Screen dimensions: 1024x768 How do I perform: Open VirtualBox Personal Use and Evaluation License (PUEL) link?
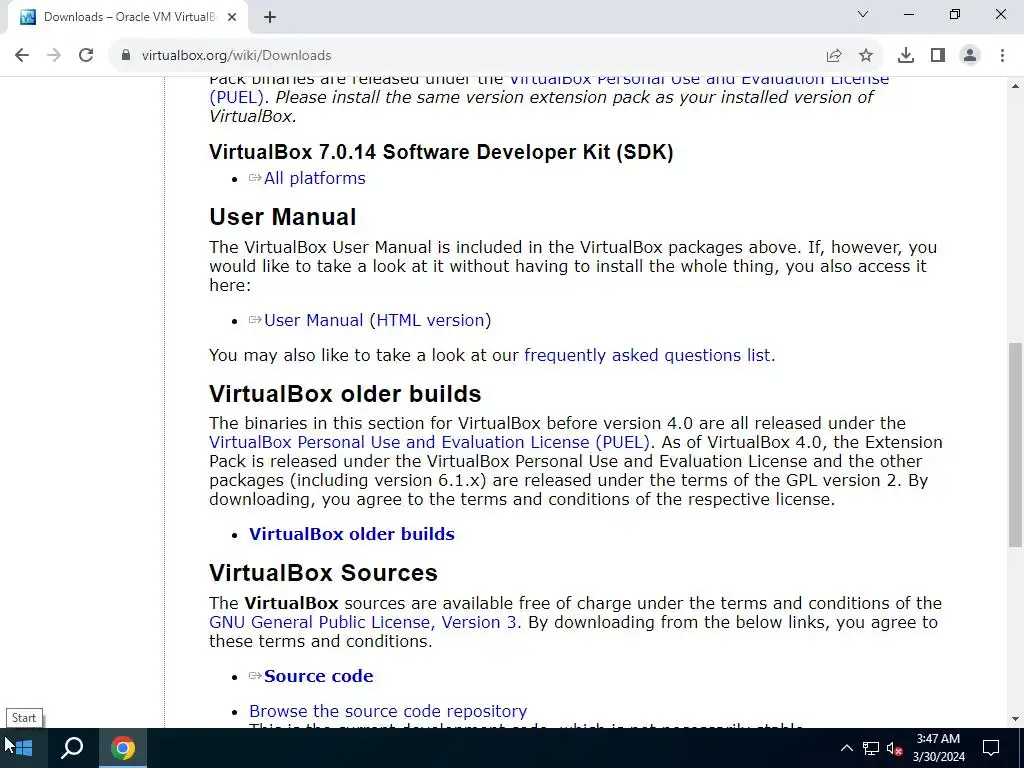[429, 442]
